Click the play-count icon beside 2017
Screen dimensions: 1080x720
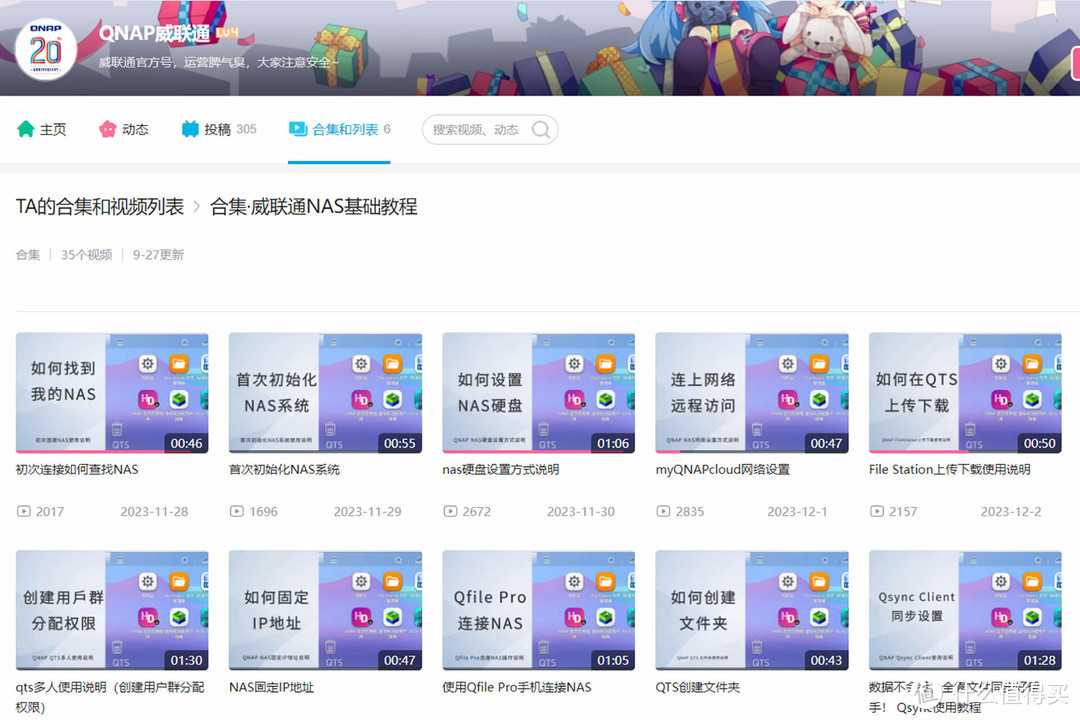25,511
